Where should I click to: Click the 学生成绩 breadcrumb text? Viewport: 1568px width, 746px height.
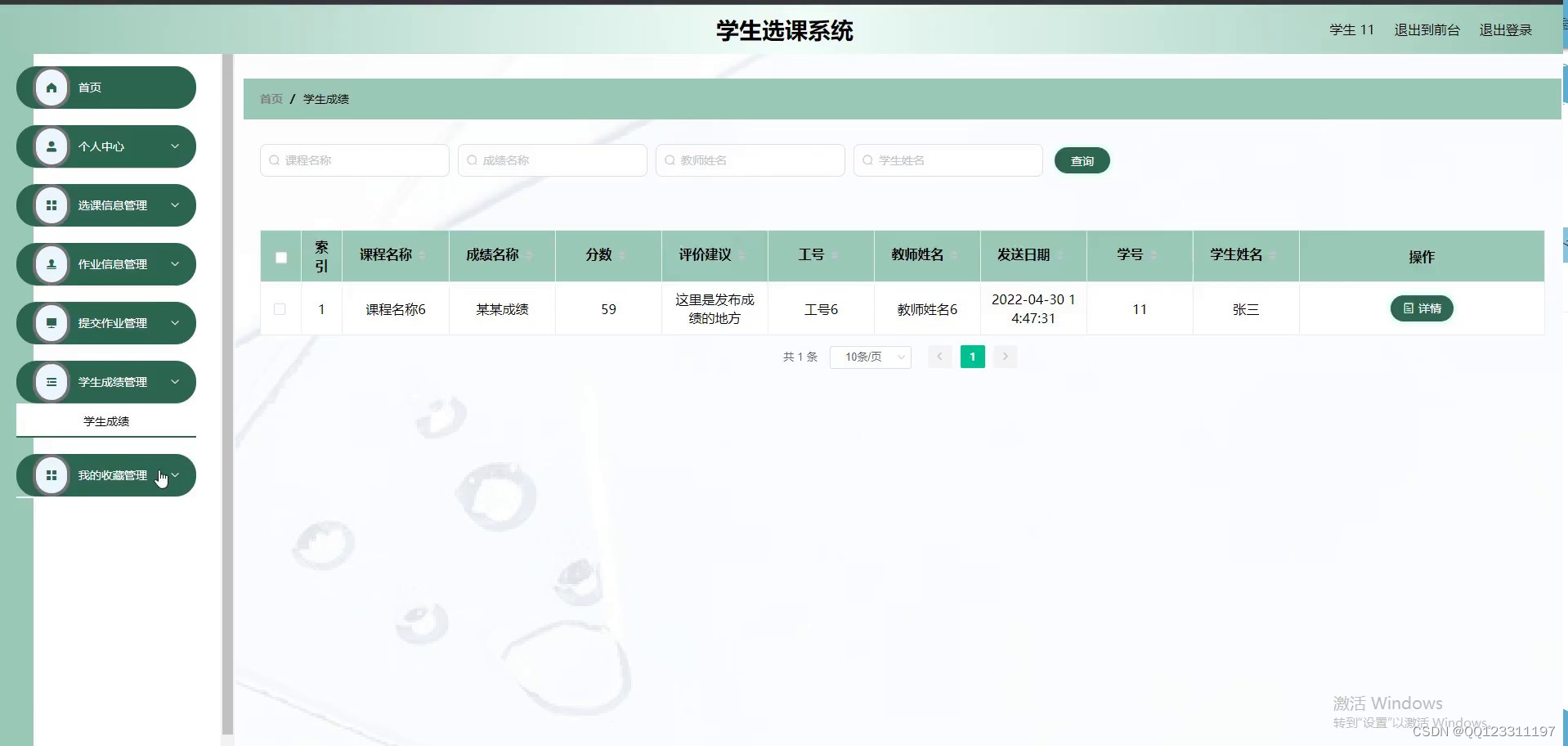tap(326, 99)
